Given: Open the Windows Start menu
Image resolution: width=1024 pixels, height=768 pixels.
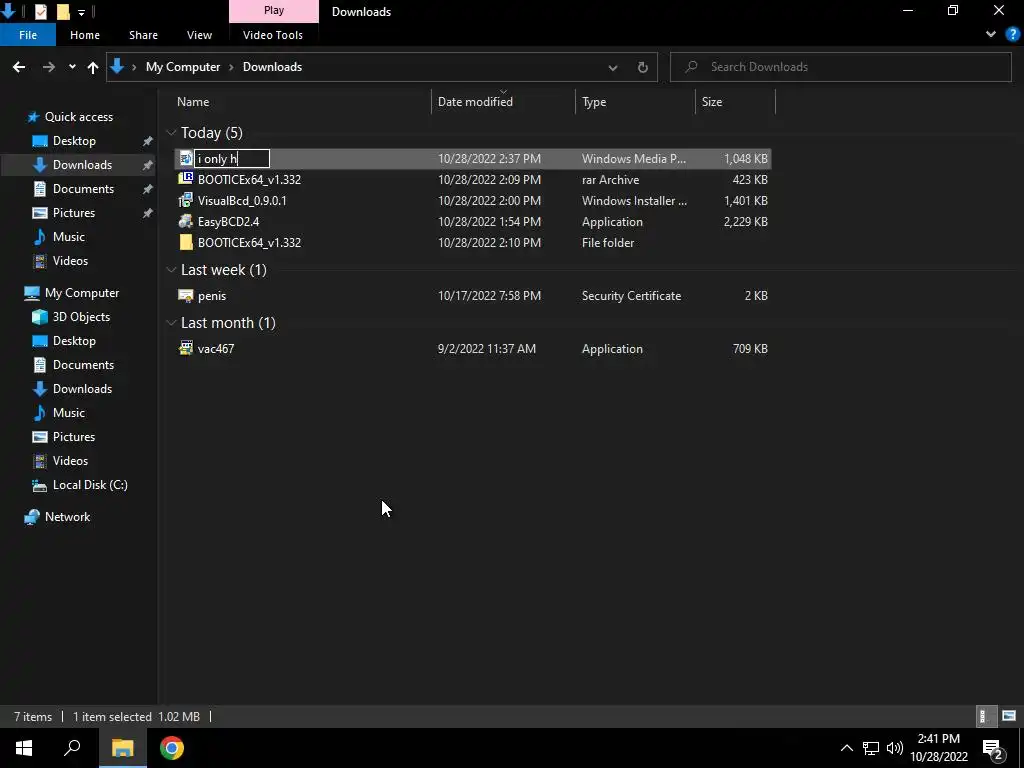Looking at the screenshot, I should pos(24,748).
